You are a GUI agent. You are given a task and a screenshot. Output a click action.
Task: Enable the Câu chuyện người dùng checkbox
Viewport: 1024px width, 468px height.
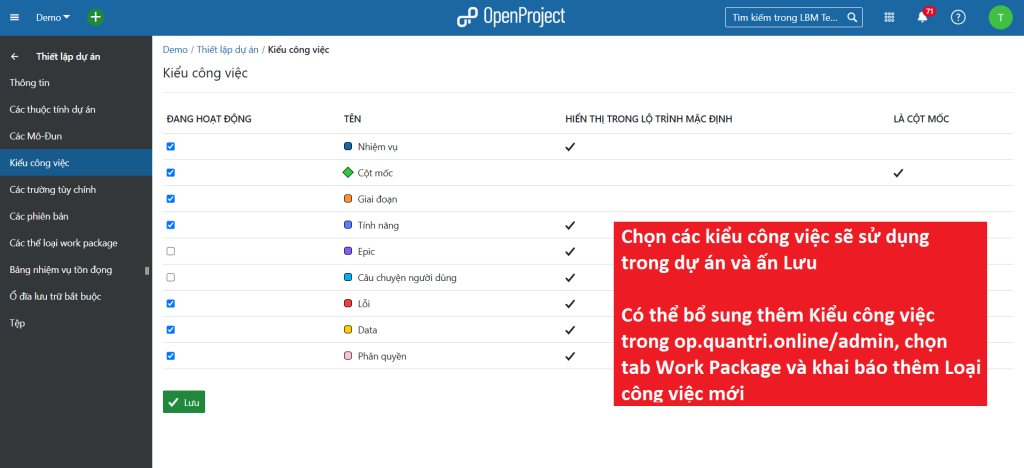point(171,277)
